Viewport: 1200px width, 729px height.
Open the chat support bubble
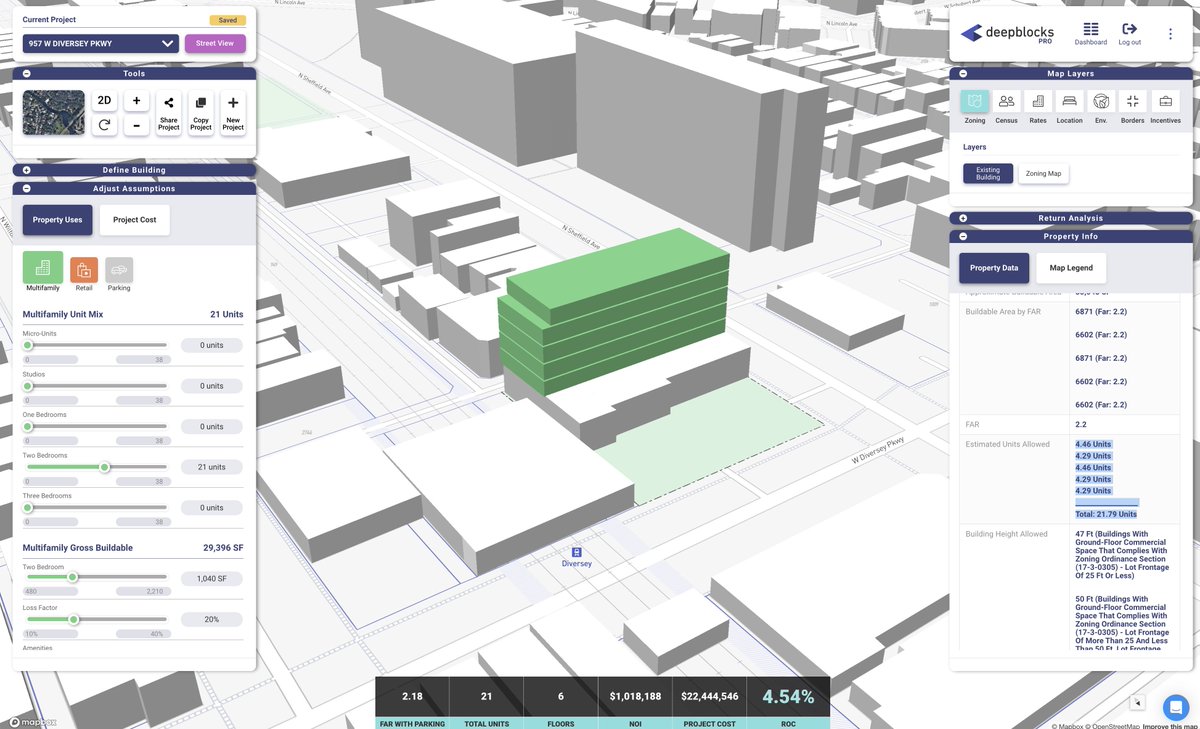1176,706
